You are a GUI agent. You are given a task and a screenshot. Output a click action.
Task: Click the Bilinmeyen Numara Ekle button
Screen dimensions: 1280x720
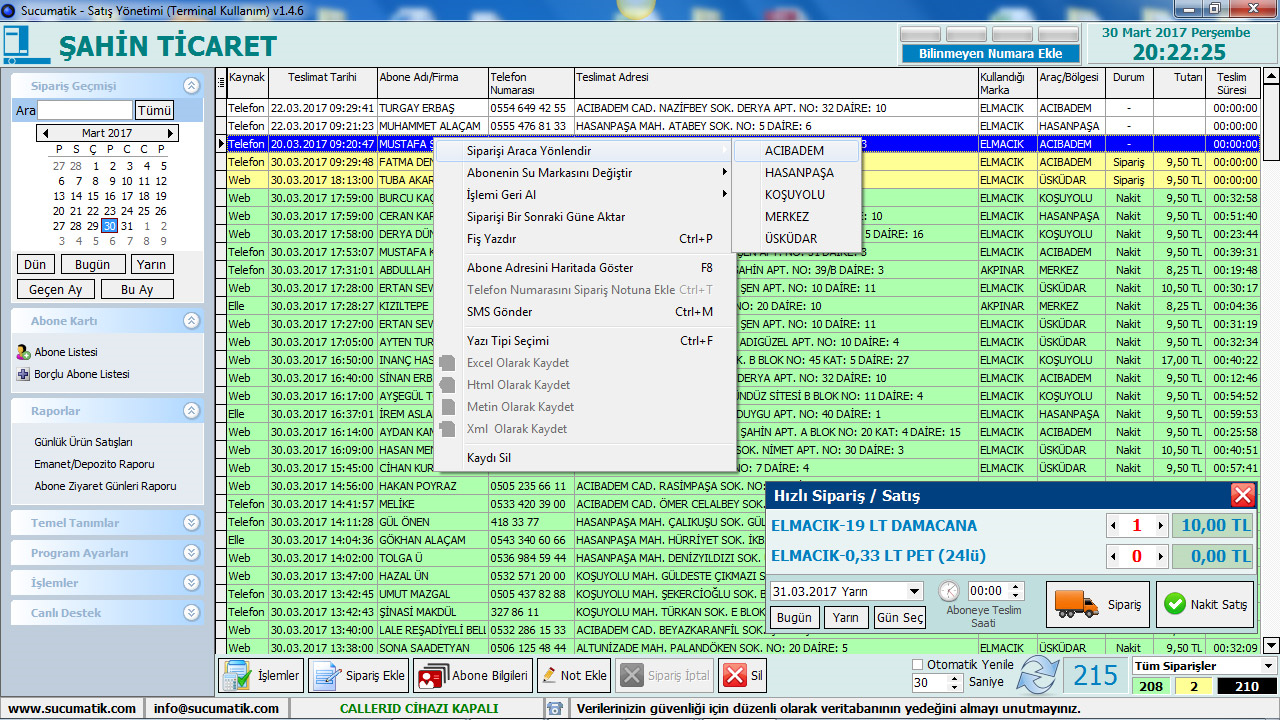coord(990,54)
